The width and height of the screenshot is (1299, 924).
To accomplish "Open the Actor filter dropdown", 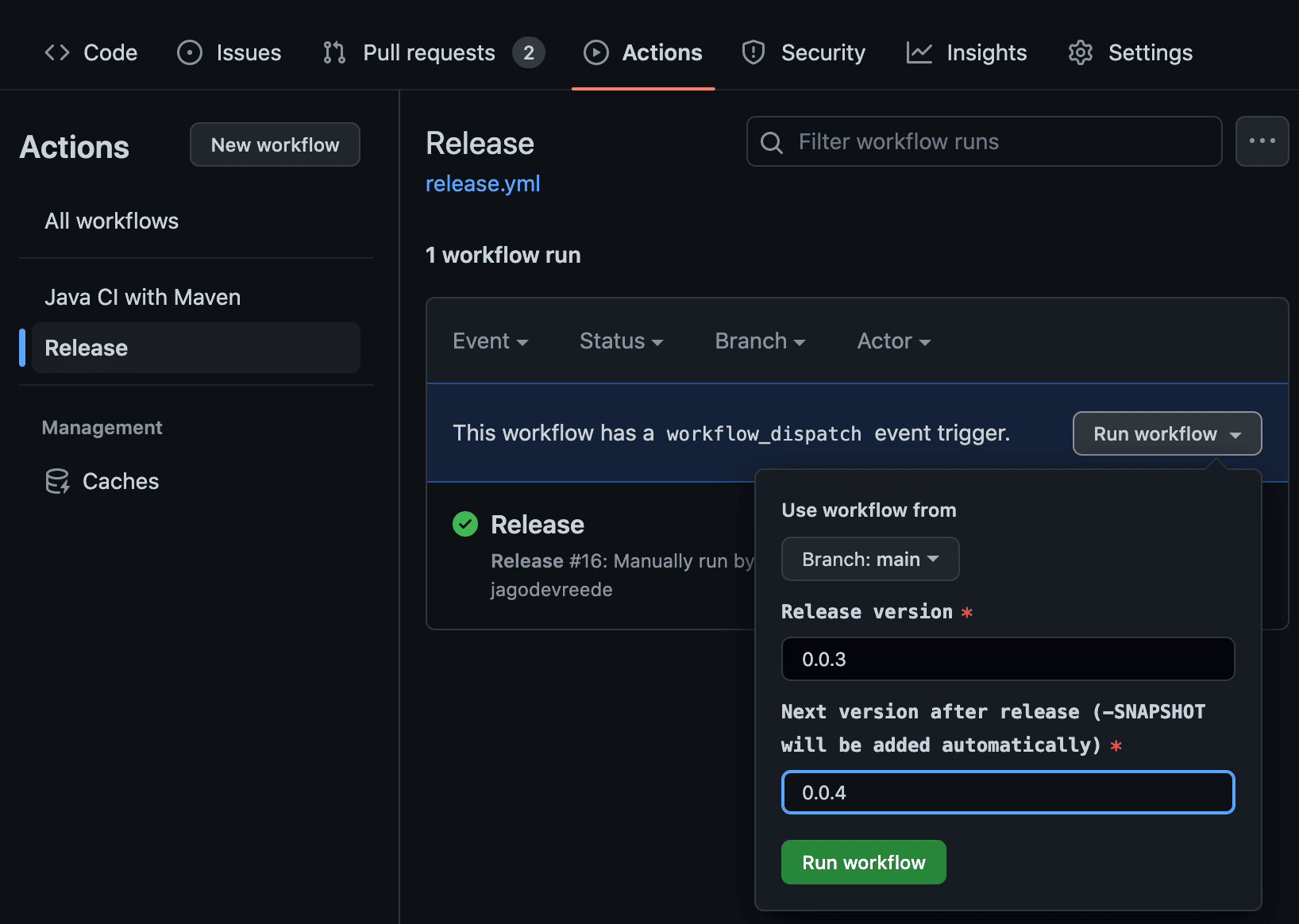I will click(x=892, y=341).
